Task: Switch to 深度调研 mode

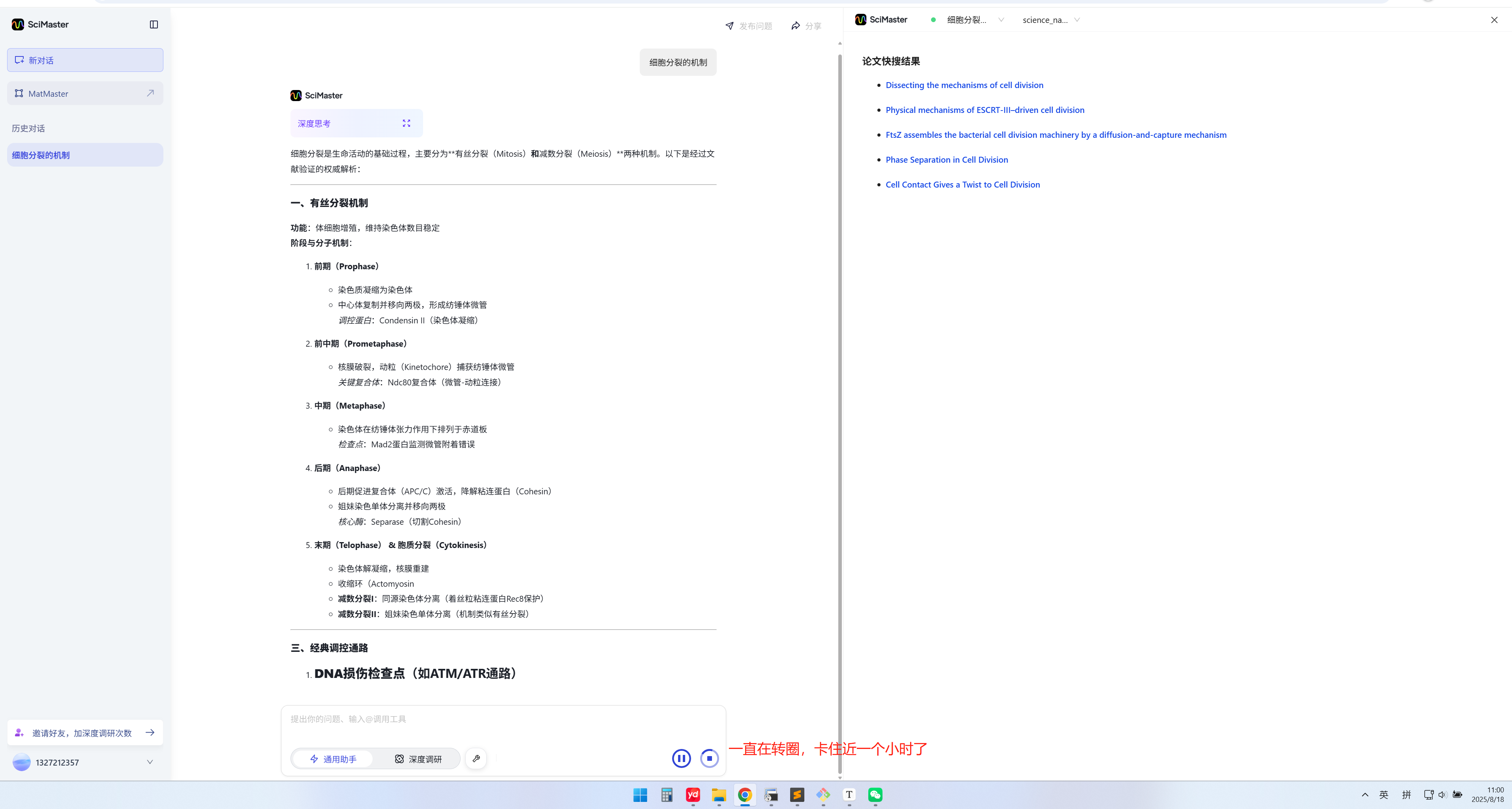Action: (418, 759)
